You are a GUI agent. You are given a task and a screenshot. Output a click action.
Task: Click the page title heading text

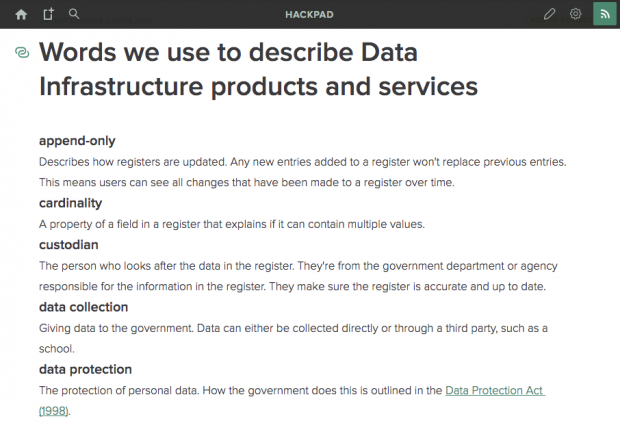[x=258, y=69]
